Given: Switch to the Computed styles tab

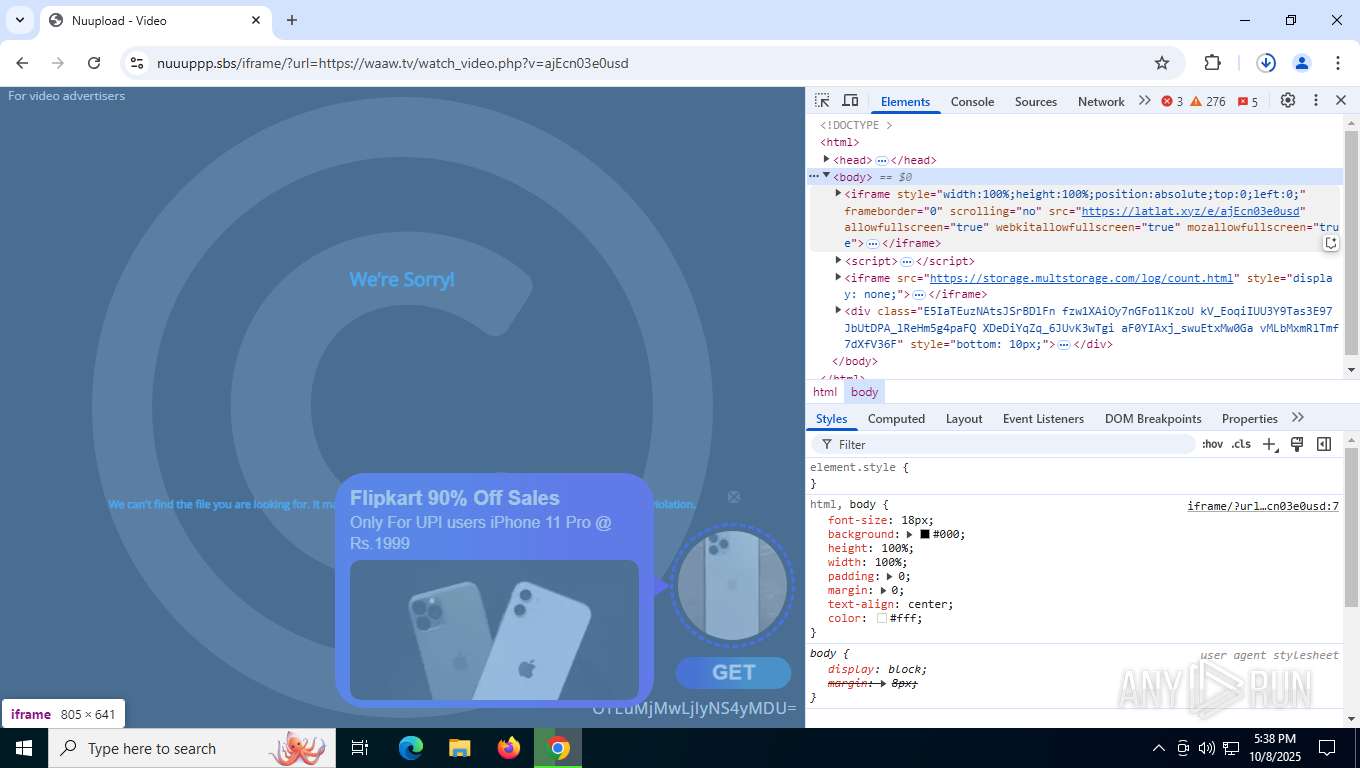Looking at the screenshot, I should point(896,419).
